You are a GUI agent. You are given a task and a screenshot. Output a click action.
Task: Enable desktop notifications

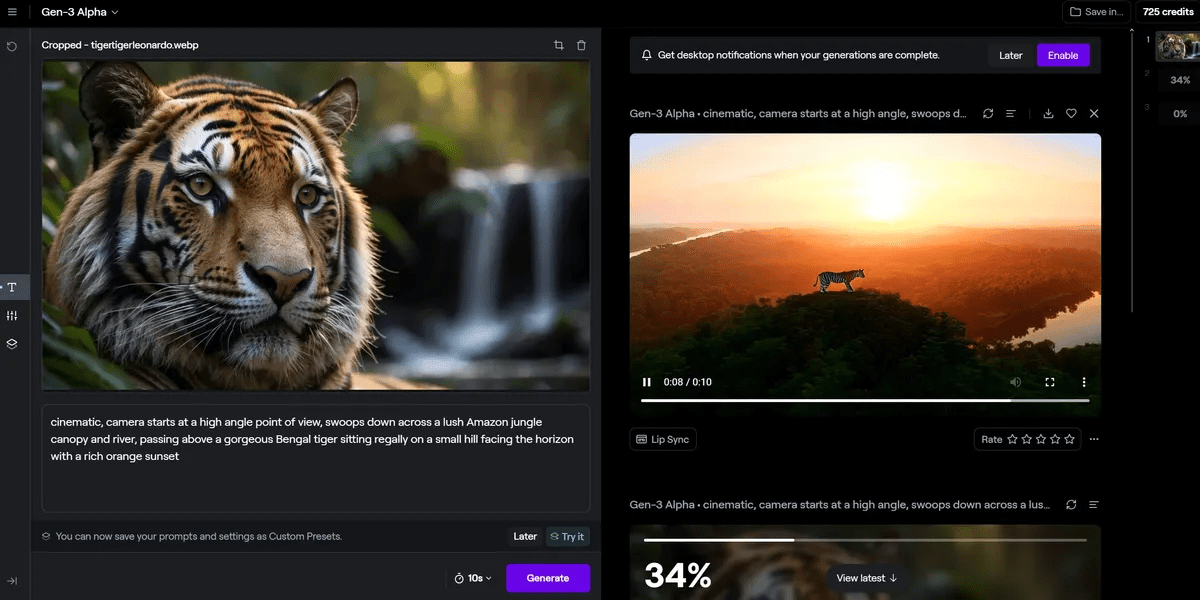[x=1062, y=55]
